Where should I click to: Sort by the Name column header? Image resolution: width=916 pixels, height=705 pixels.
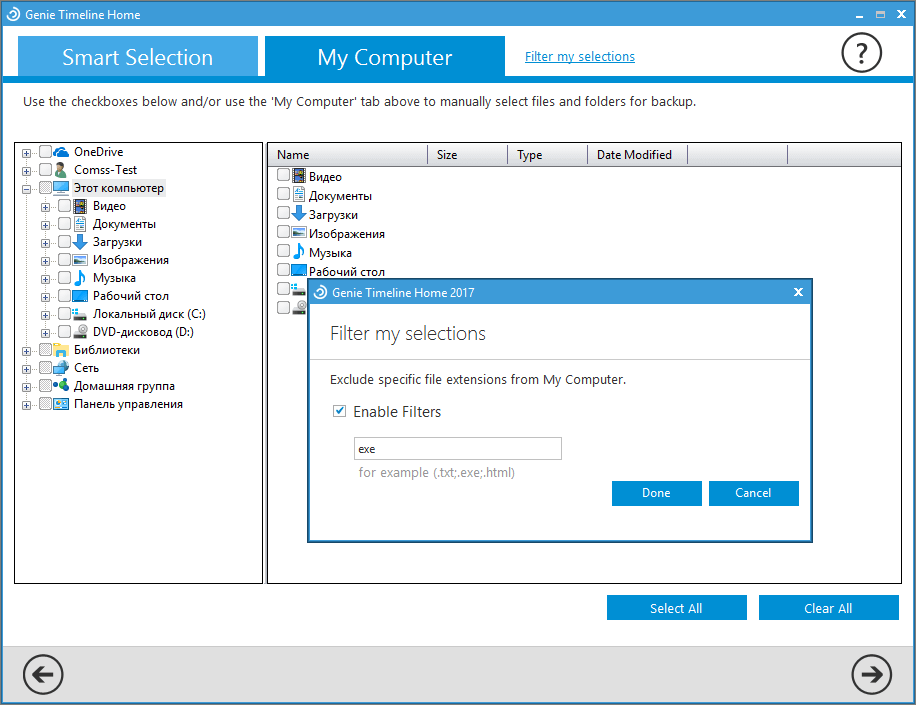348,155
